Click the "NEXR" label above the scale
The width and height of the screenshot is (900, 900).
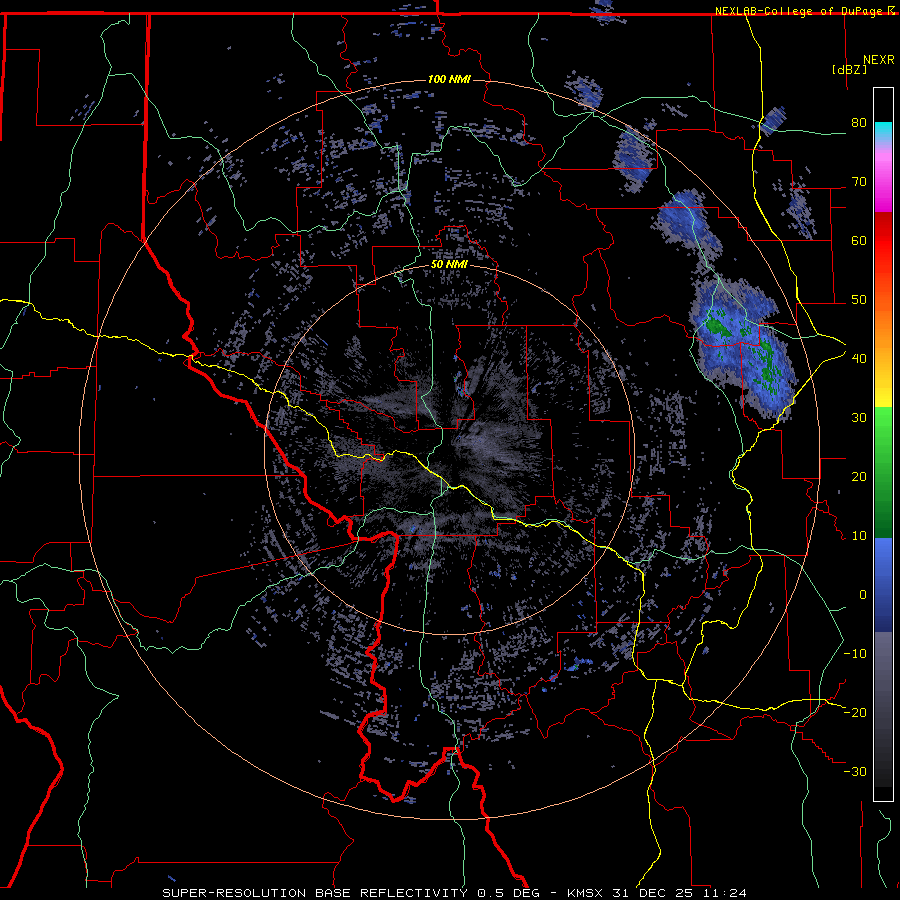[879, 60]
